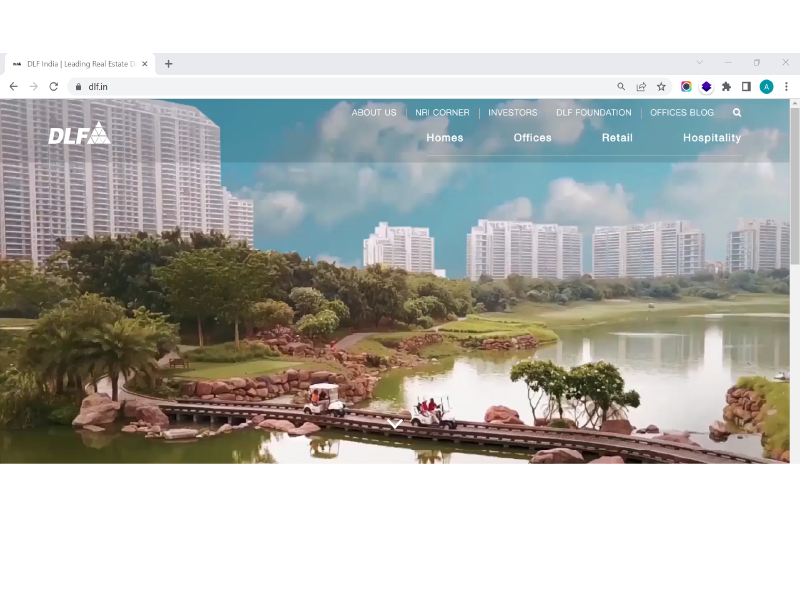Viewport: 800px width, 600px height.
Task: Open the NRI CORNER link
Action: [442, 113]
